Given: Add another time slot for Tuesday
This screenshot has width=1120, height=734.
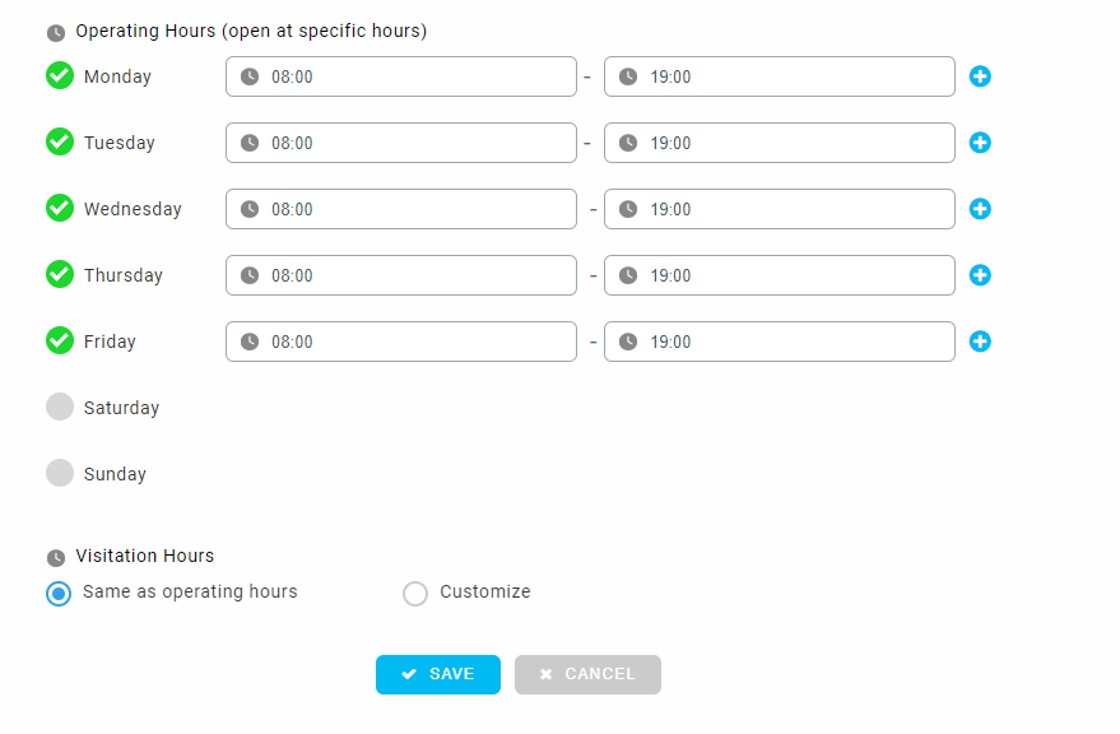Looking at the screenshot, I should pyautogui.click(x=980, y=142).
